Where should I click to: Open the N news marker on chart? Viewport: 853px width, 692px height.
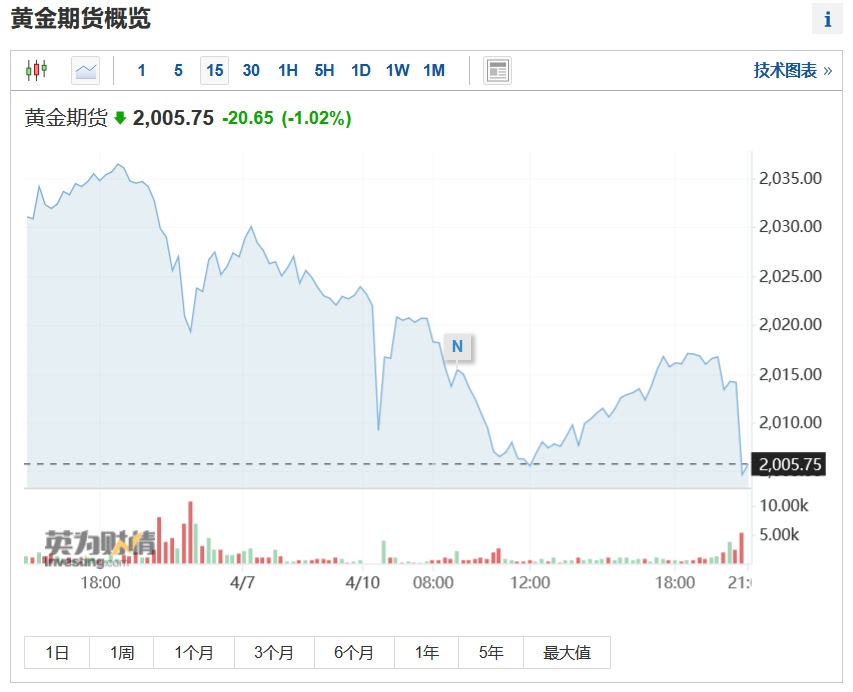coord(458,346)
